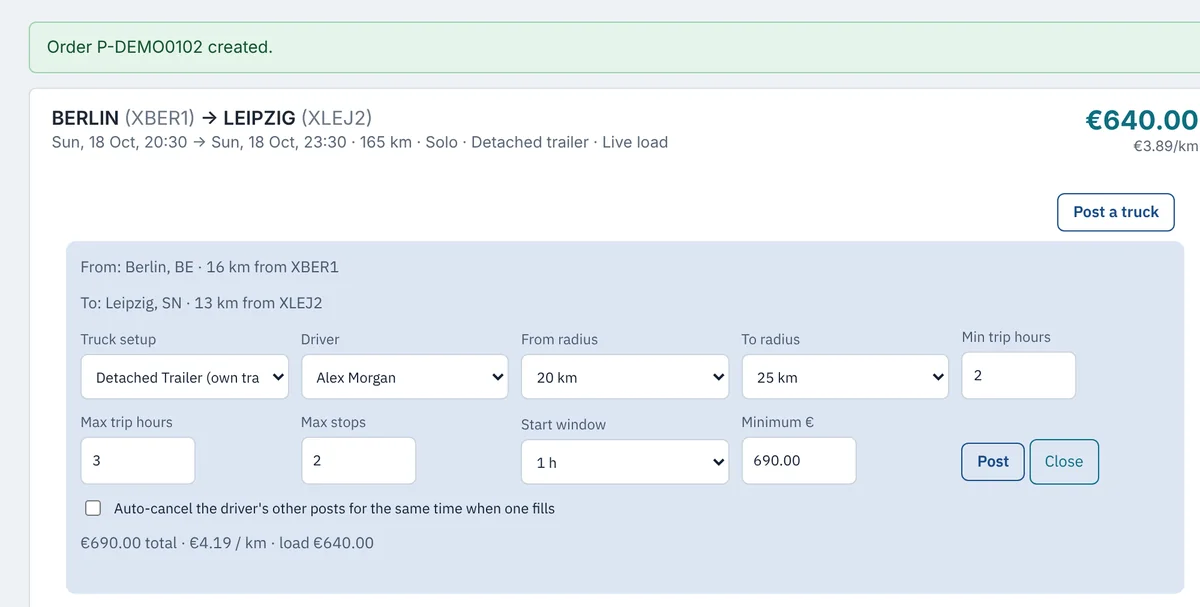Open the Start window dropdown

pos(625,462)
